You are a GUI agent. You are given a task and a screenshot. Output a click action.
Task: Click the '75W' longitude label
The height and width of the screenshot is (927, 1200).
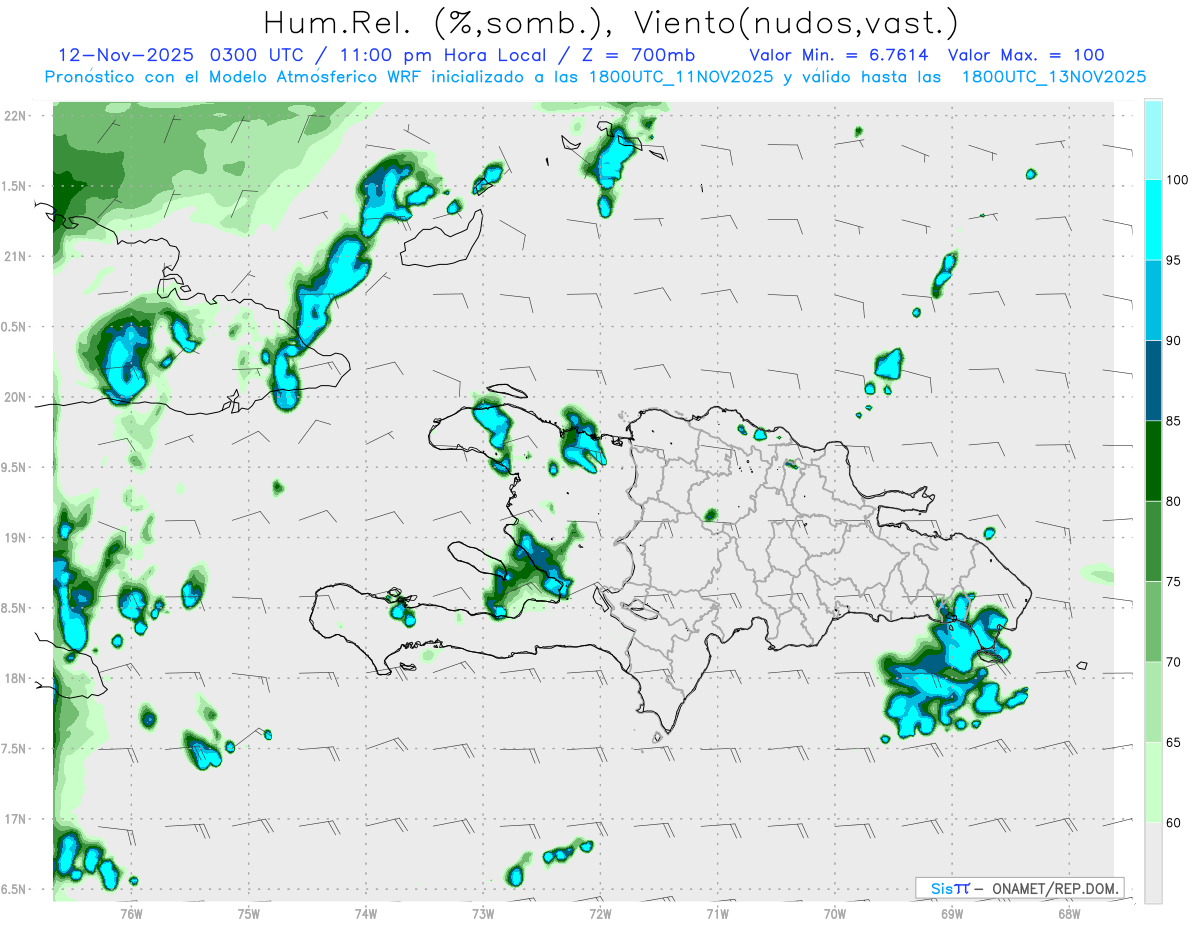tap(248, 912)
